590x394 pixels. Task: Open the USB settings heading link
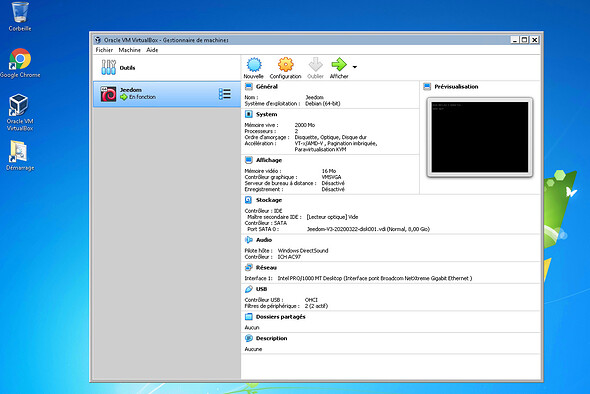tap(262, 289)
